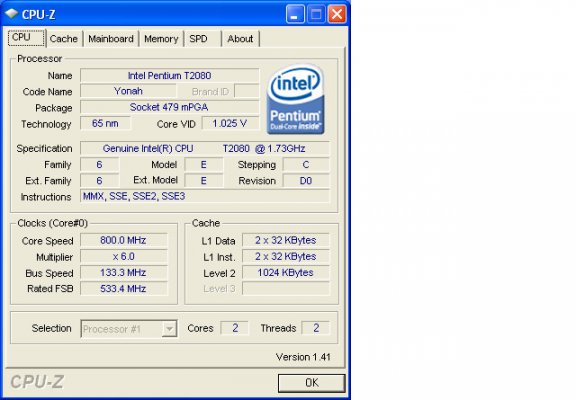
Task: Click the Processor group label
Action: click(40, 59)
